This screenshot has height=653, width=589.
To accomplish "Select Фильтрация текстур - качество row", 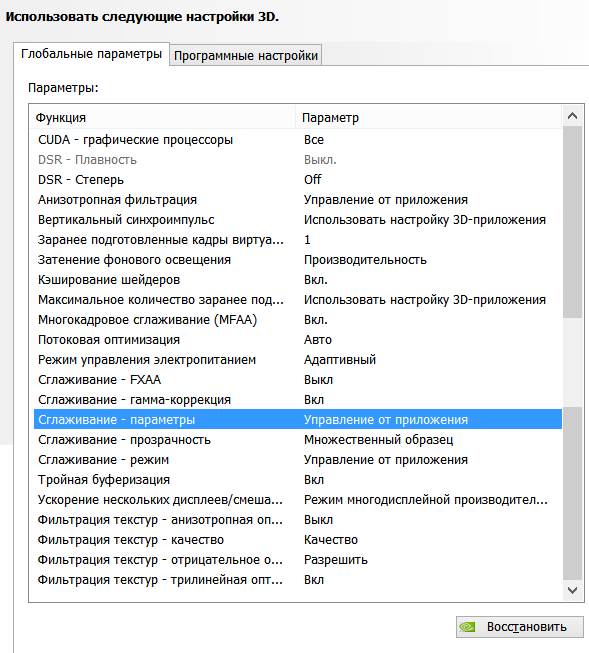I will [x=298, y=539].
